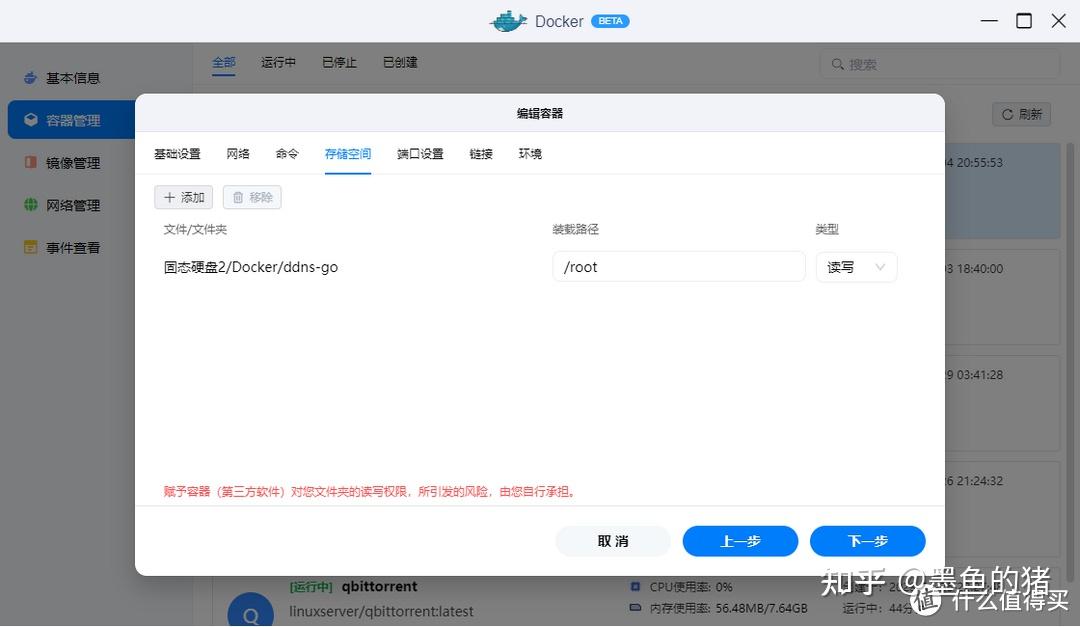
Task: Click the 添加 add volume button
Action: [x=183, y=197]
